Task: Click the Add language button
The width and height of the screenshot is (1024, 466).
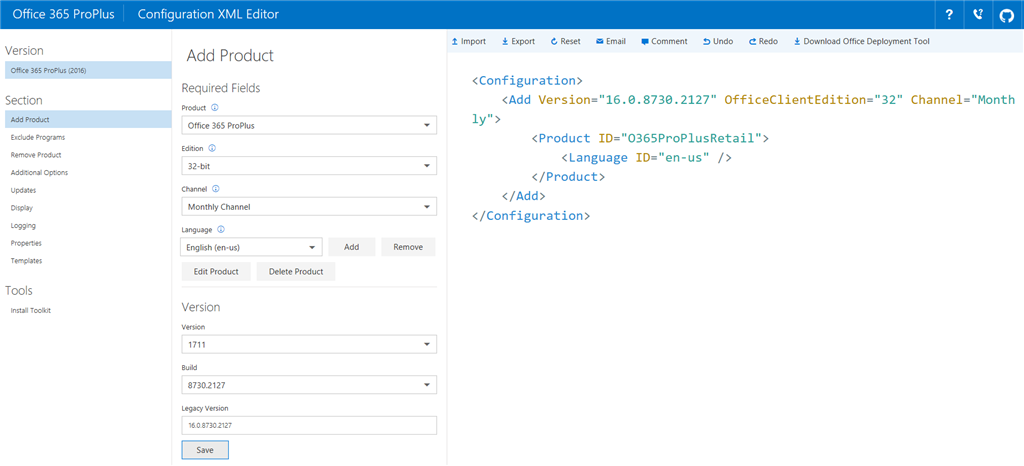Action: click(x=352, y=247)
